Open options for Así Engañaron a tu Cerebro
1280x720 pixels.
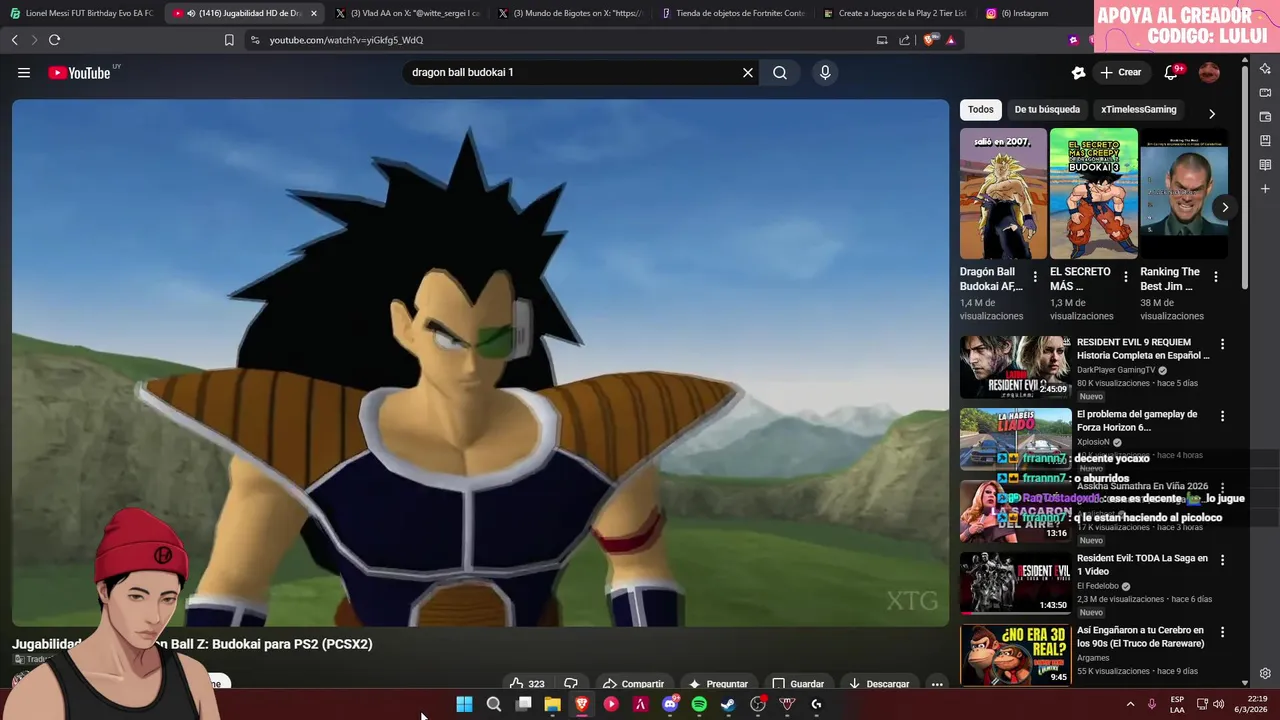tap(1222, 632)
